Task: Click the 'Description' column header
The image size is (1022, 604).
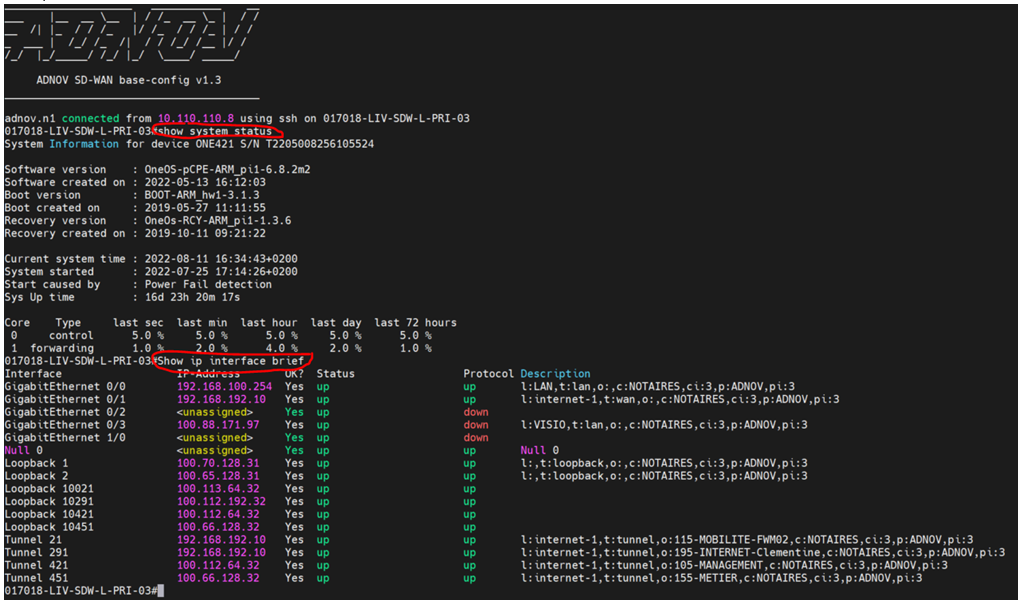Action: coord(555,374)
